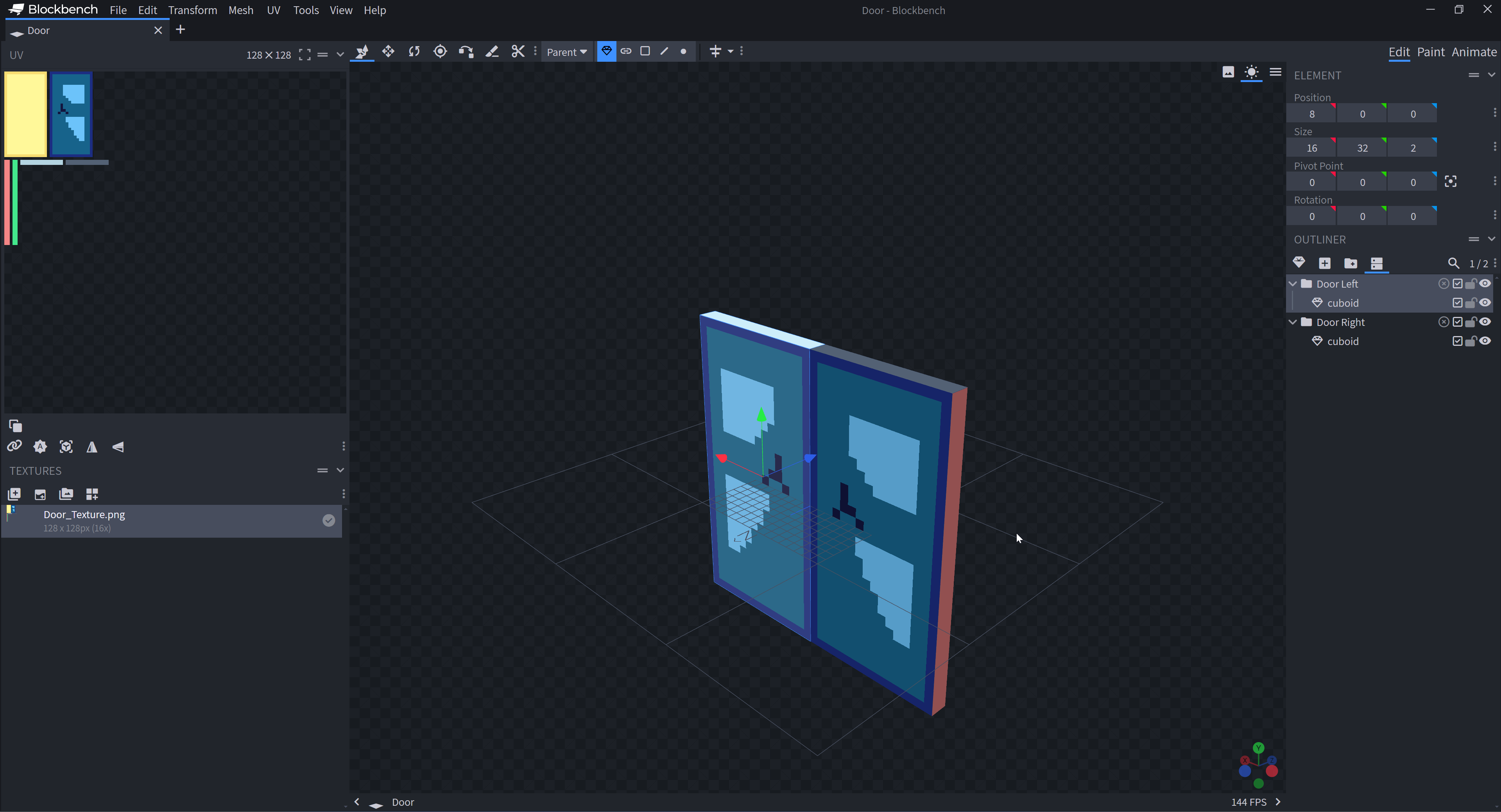
Task: Click Import Texture image icon
Action: point(40,494)
